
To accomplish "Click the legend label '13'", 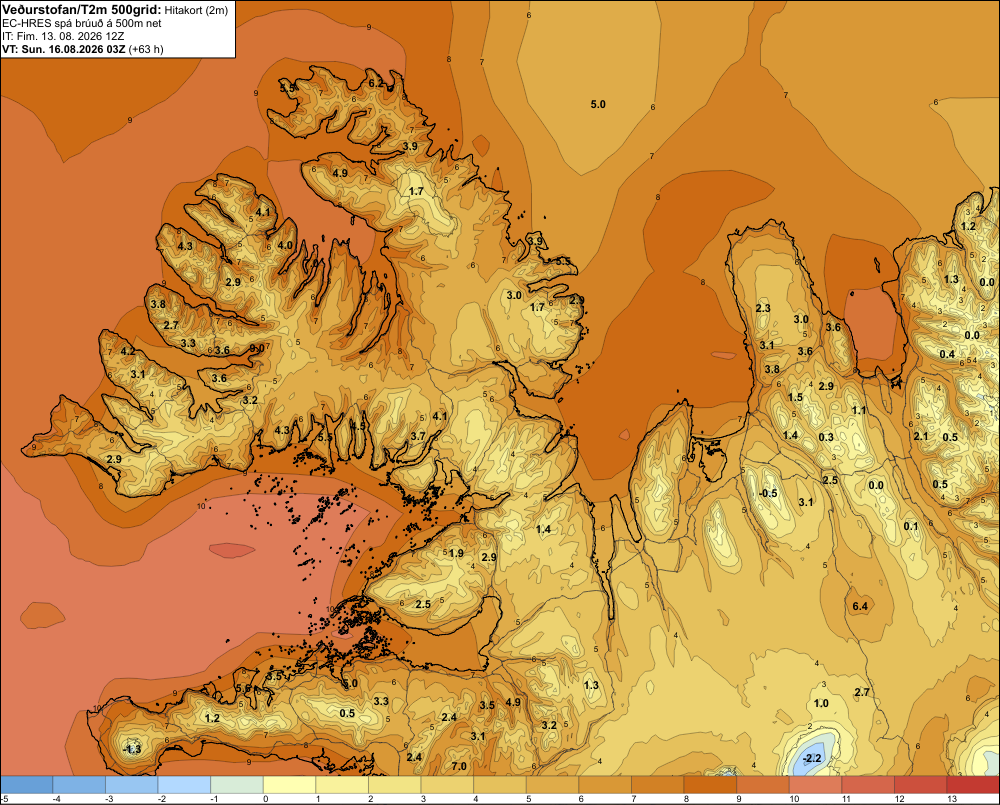I will 952,799.
